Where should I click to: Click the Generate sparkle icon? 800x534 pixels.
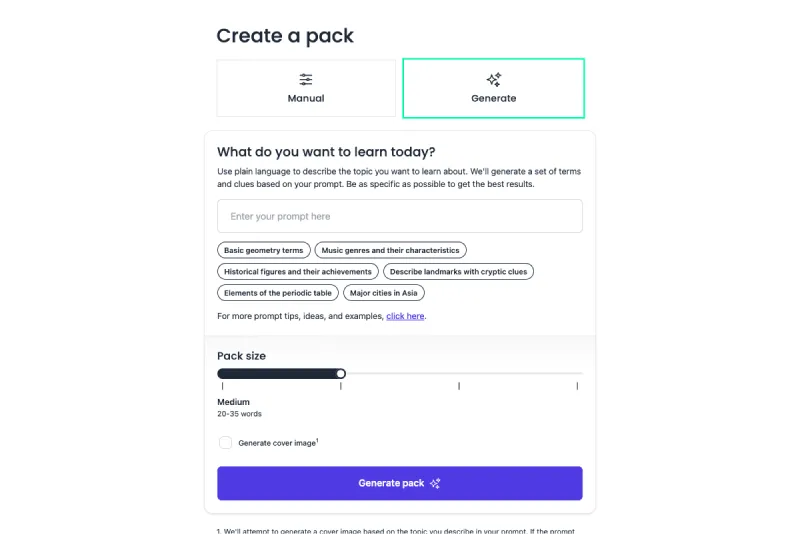pos(494,79)
